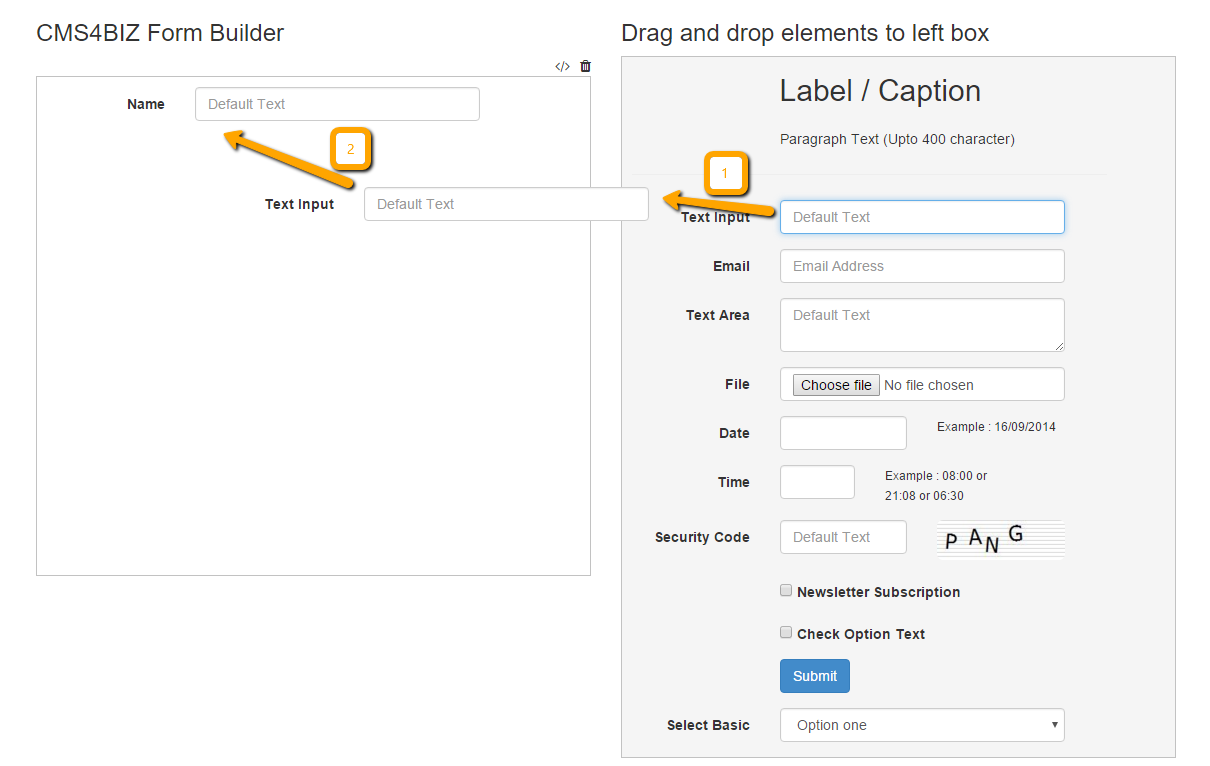
Task: Click the highlighted Text Input field in palette
Action: click(922, 217)
